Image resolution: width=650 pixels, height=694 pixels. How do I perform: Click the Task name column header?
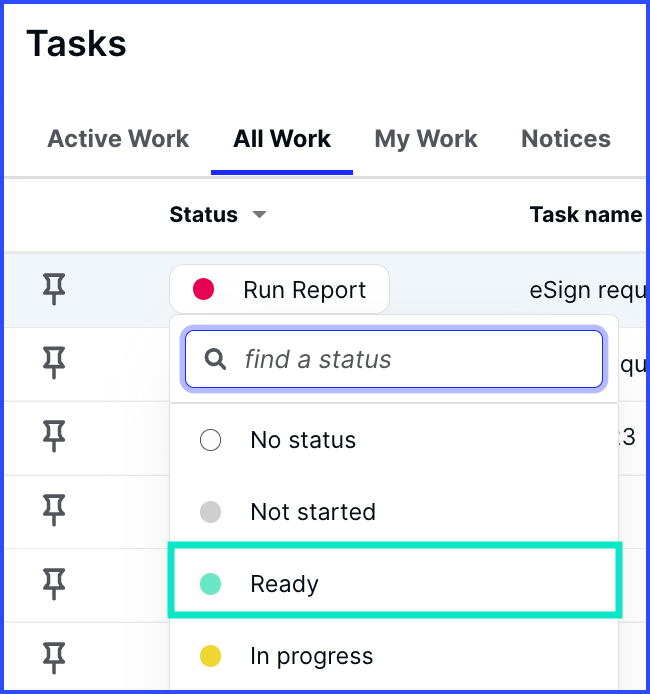[x=586, y=215]
